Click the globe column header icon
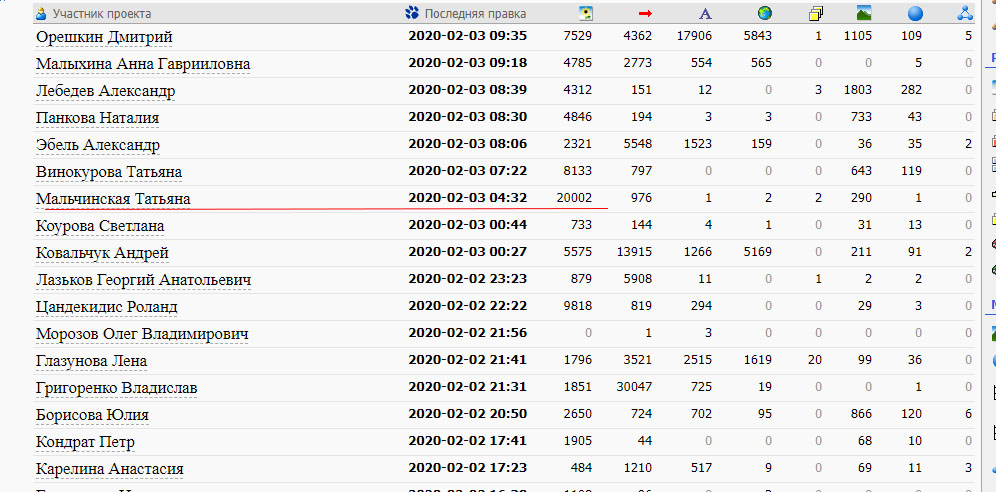Screen dimensions: 996x492 click(x=764, y=13)
